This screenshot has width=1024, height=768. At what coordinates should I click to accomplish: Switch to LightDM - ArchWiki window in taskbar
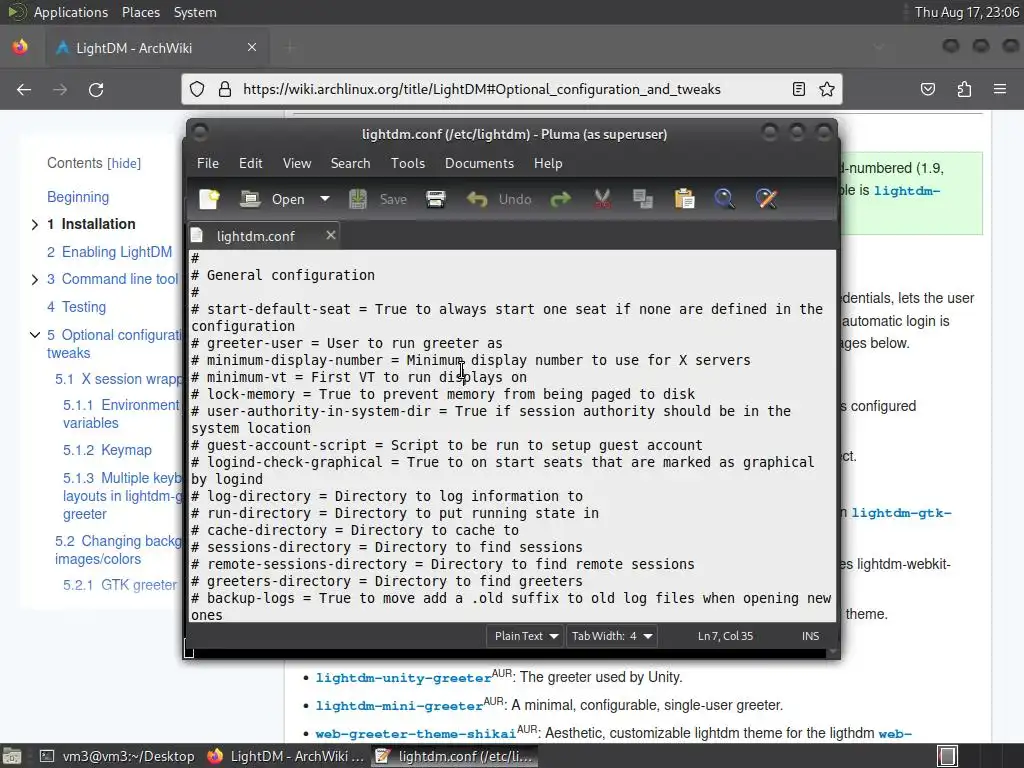pyautogui.click(x=285, y=756)
